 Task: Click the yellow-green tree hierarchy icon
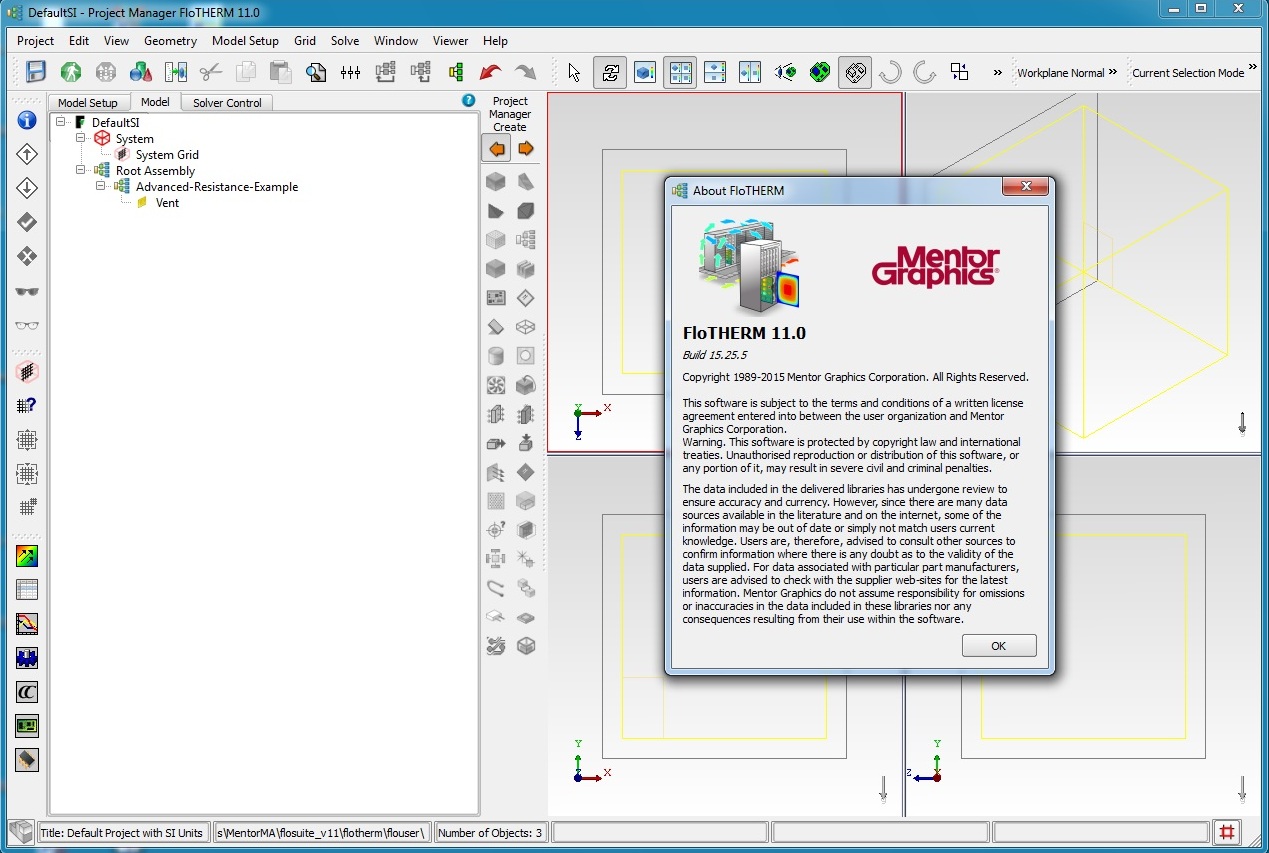click(456, 72)
